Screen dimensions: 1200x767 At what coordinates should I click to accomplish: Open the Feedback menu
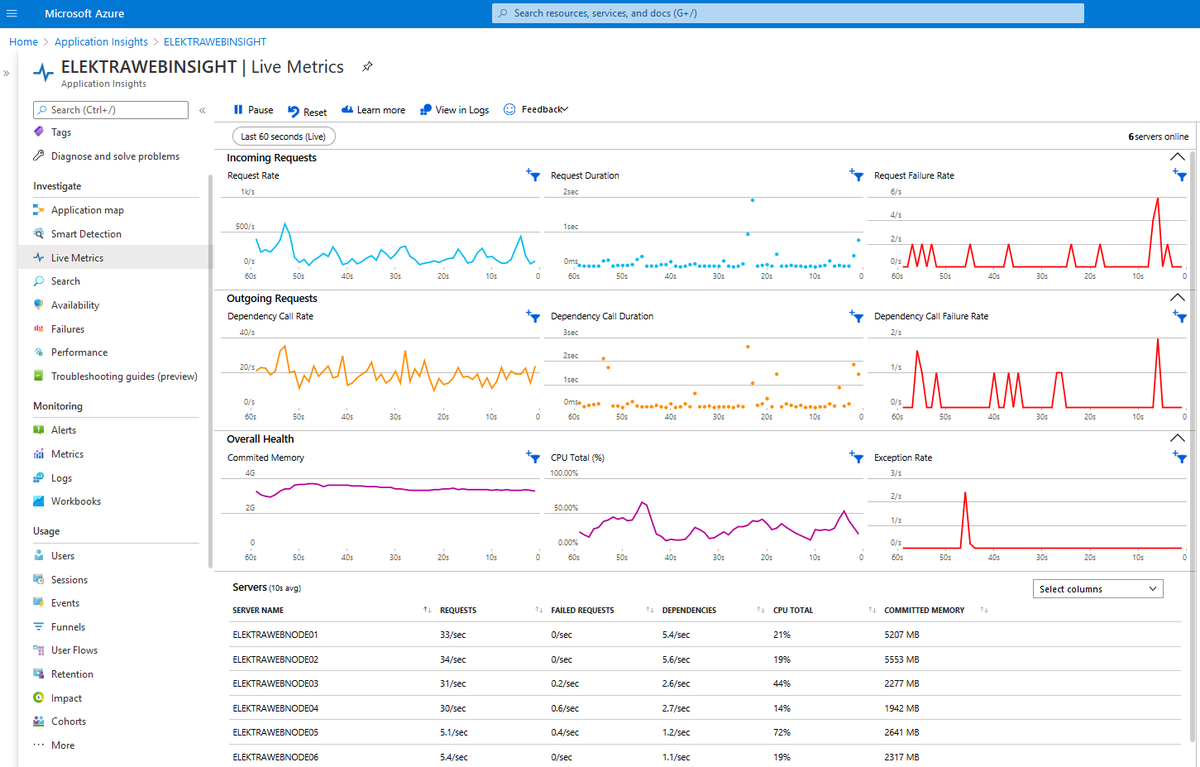[x=536, y=109]
